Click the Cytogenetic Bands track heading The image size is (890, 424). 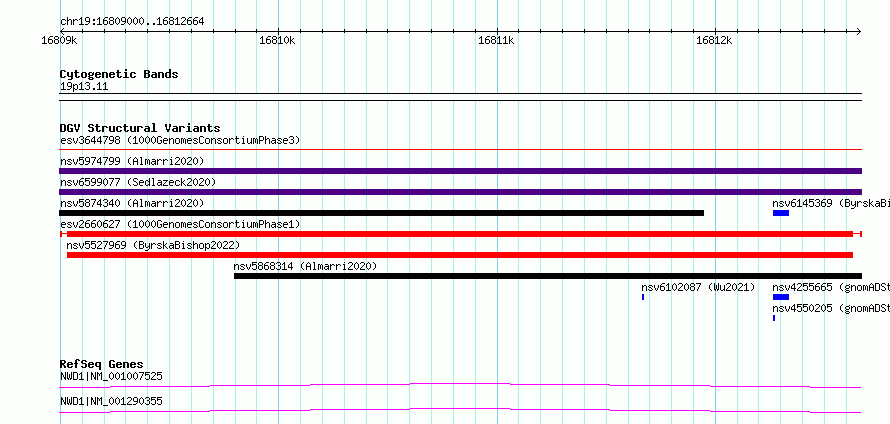pos(119,74)
